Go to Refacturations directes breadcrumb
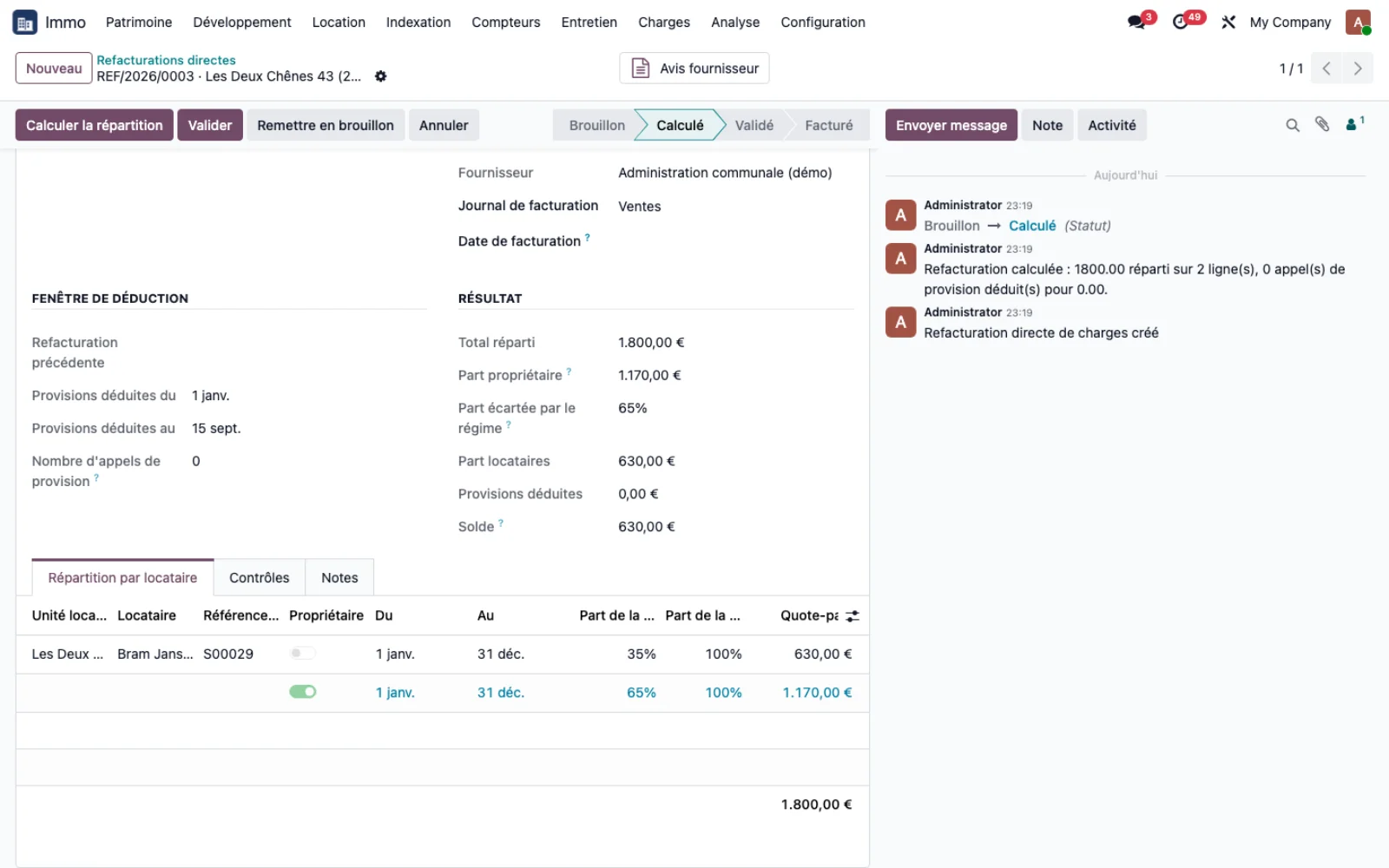 pos(166,60)
